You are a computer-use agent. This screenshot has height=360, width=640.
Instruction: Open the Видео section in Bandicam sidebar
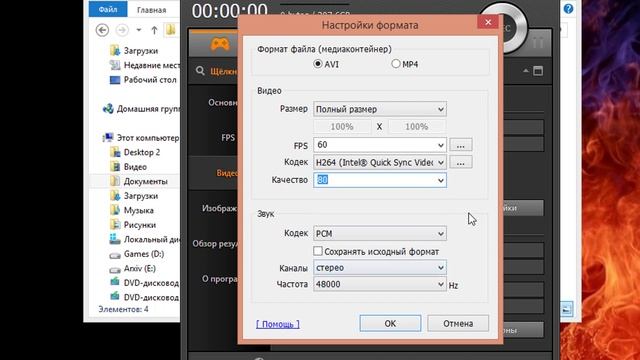point(227,173)
